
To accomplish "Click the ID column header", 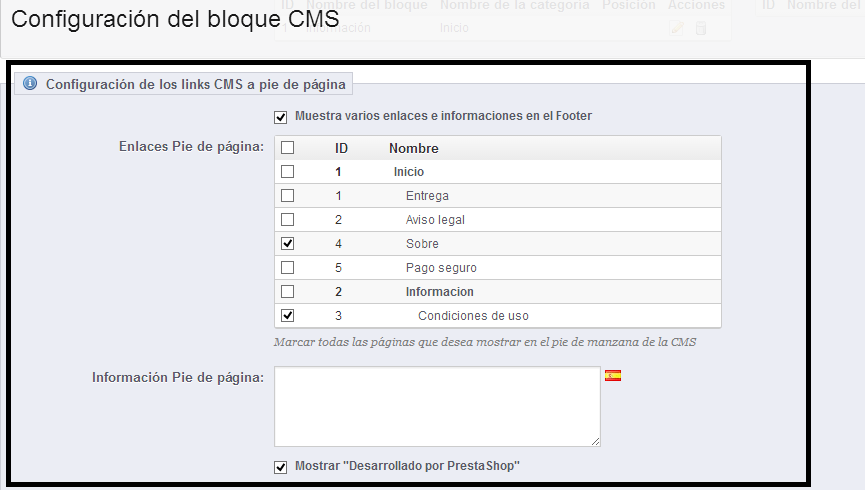I will pos(341,148).
